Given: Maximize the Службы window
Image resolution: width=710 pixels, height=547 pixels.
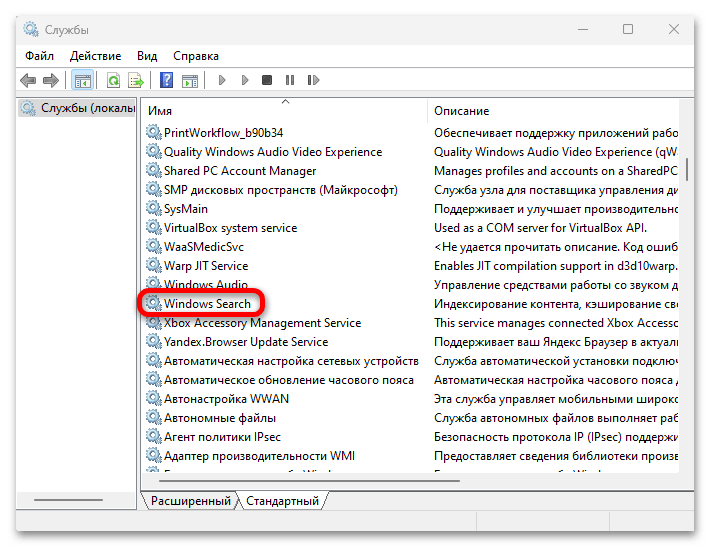Looking at the screenshot, I should 628,29.
